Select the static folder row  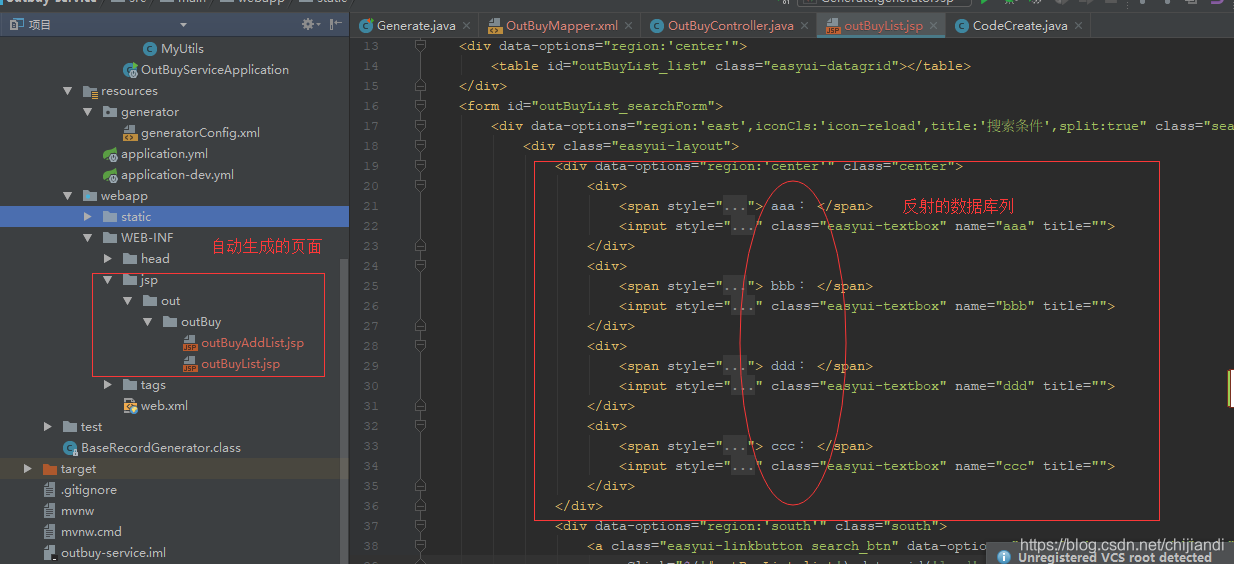click(x=174, y=217)
